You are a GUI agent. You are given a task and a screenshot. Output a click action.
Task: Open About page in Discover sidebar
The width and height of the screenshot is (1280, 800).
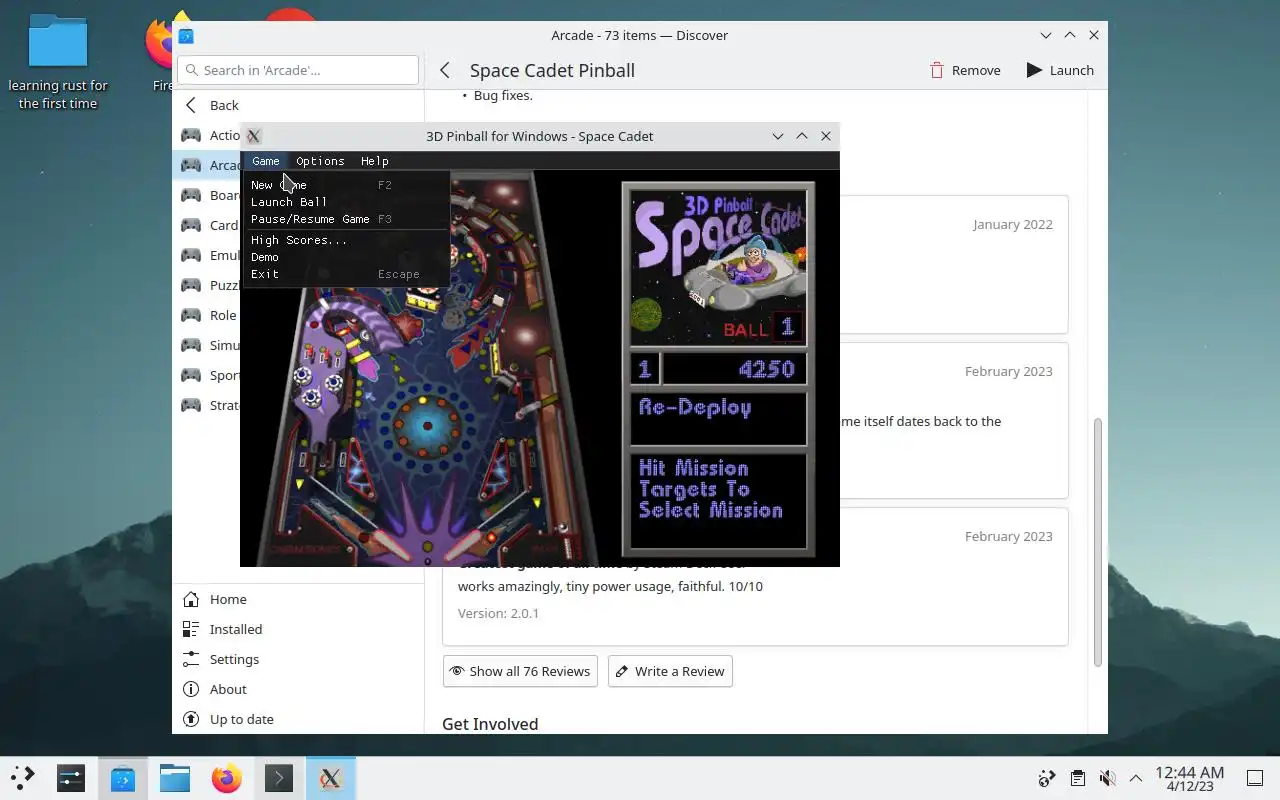click(x=298, y=689)
